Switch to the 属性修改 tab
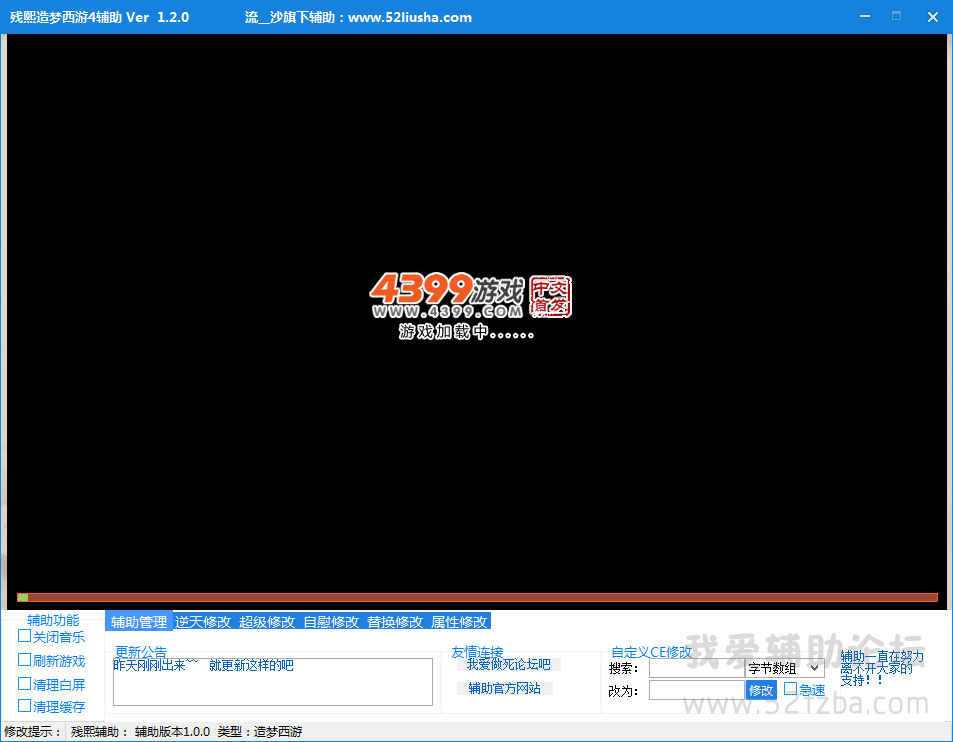 459,622
